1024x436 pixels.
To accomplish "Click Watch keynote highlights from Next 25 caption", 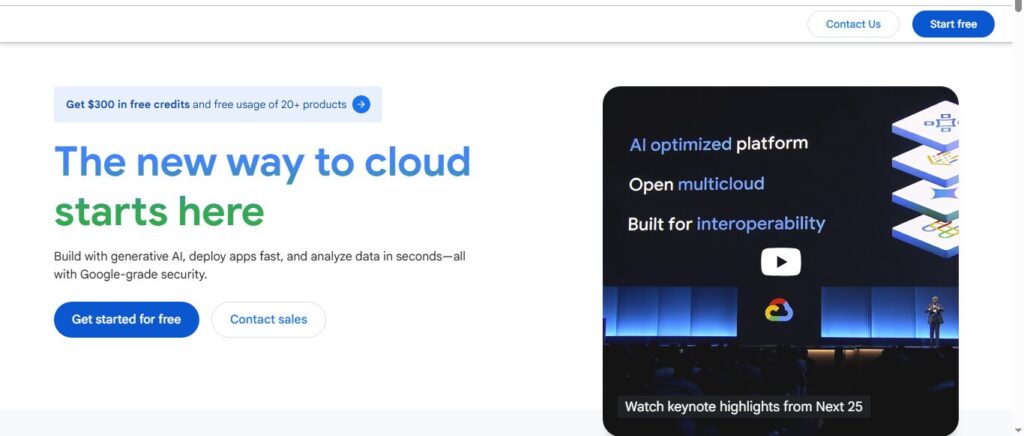I will click(x=743, y=407).
